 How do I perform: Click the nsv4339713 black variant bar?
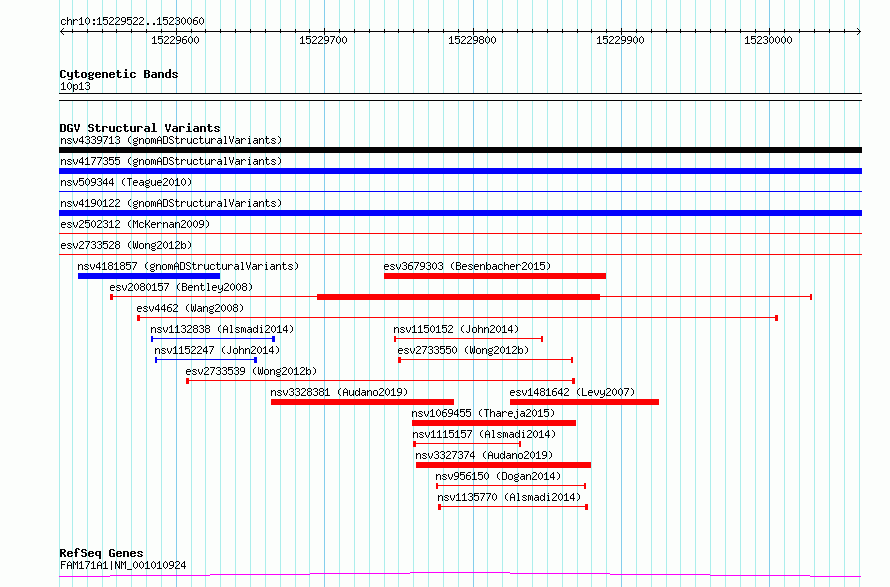pos(460,150)
